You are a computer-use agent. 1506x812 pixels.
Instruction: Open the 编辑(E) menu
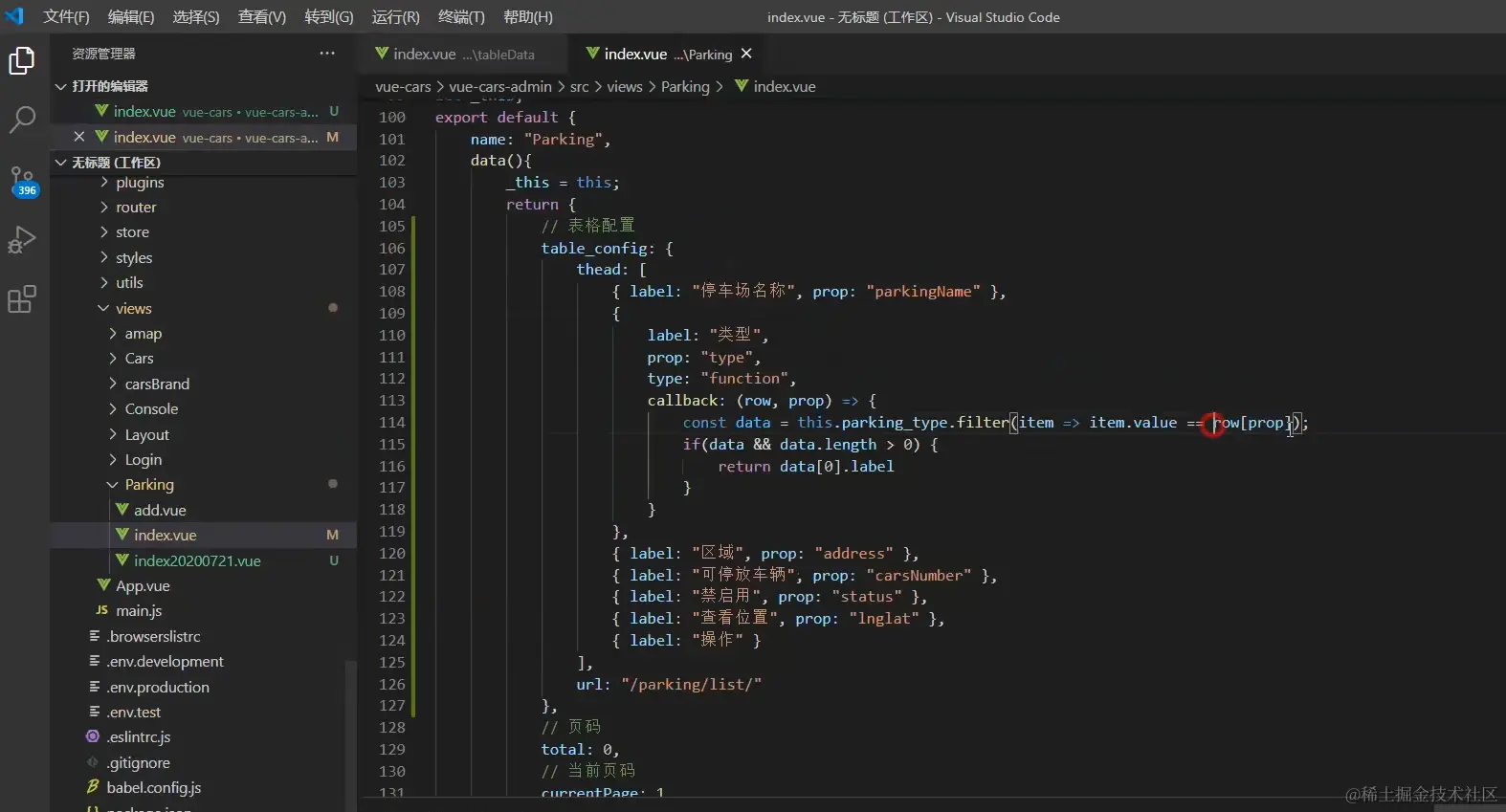pyautogui.click(x=131, y=17)
